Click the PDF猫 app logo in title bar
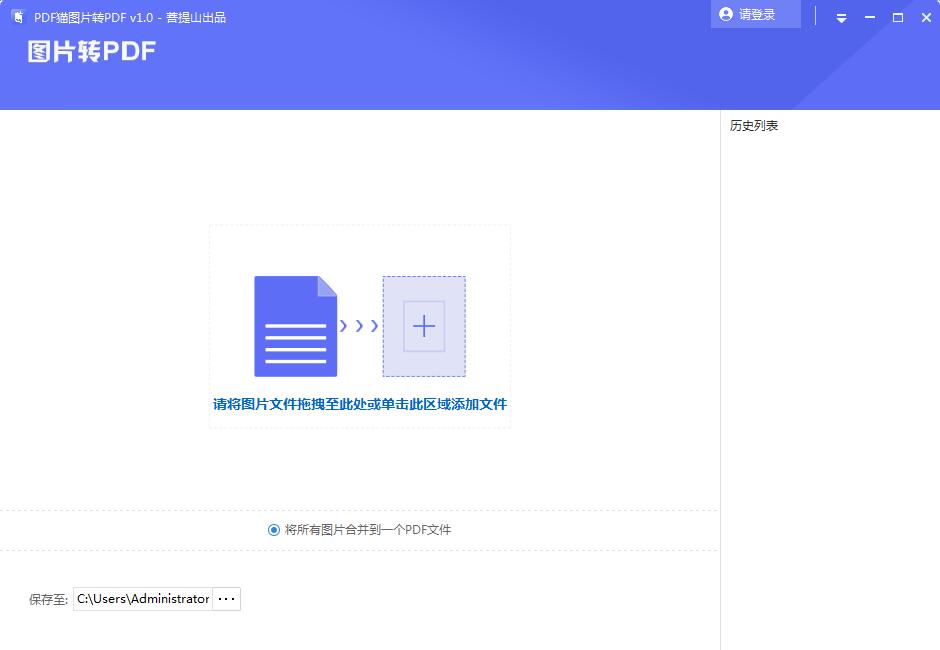The height and width of the screenshot is (650, 940). 17,17
